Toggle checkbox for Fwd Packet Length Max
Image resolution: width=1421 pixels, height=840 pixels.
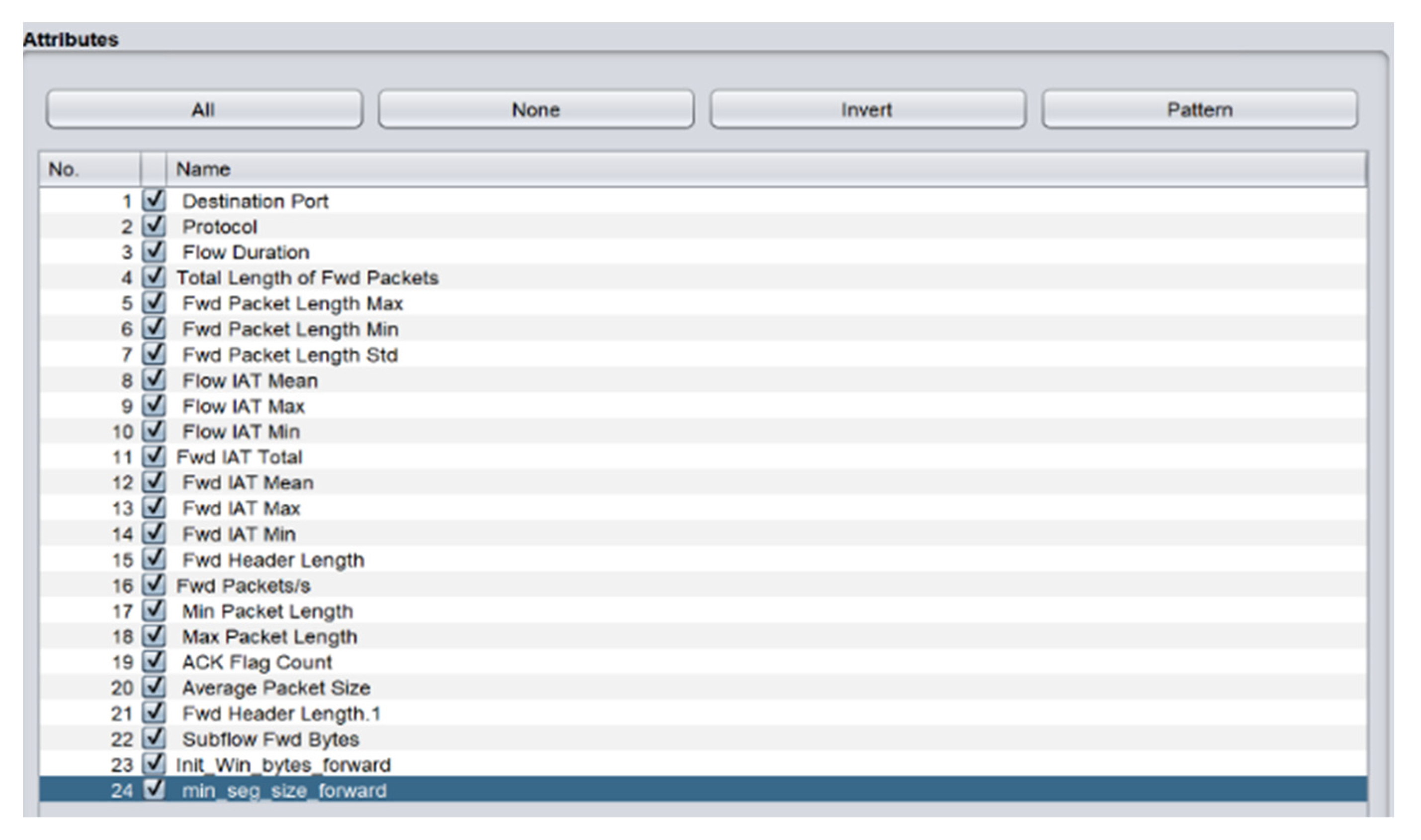(x=154, y=303)
